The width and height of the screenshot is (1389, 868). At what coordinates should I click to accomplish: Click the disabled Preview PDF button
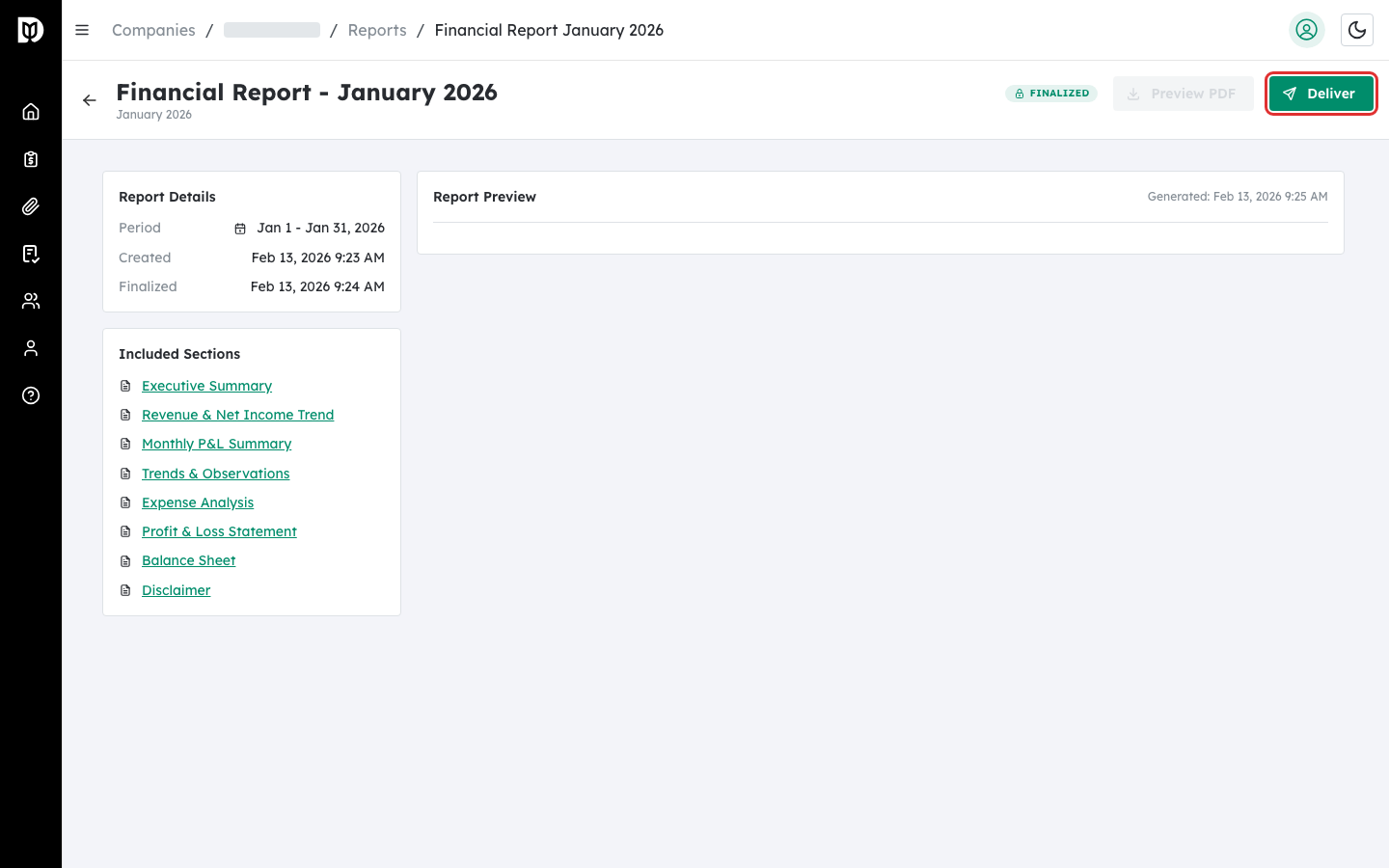coord(1183,93)
